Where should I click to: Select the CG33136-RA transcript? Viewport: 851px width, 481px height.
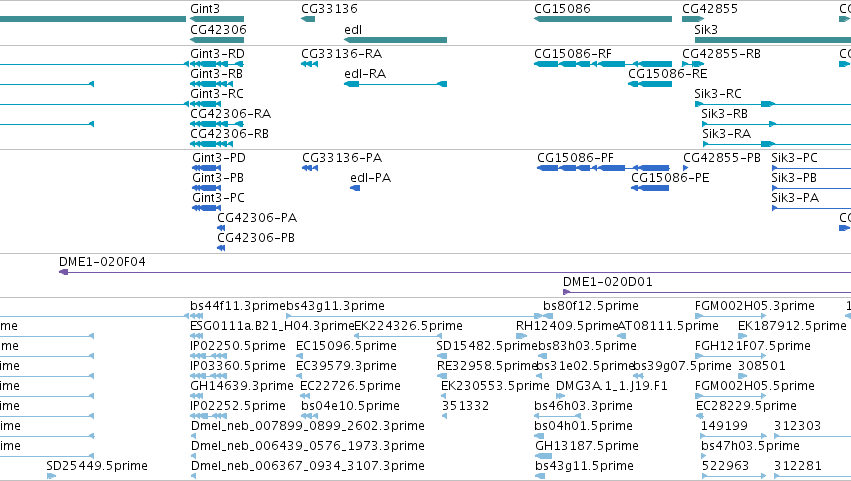pyautogui.click(x=309, y=64)
